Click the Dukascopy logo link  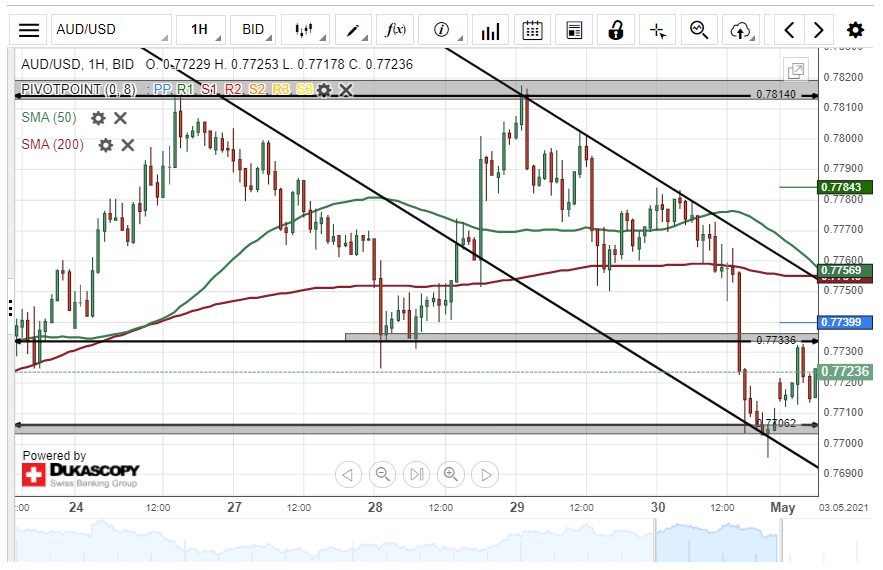(81, 474)
